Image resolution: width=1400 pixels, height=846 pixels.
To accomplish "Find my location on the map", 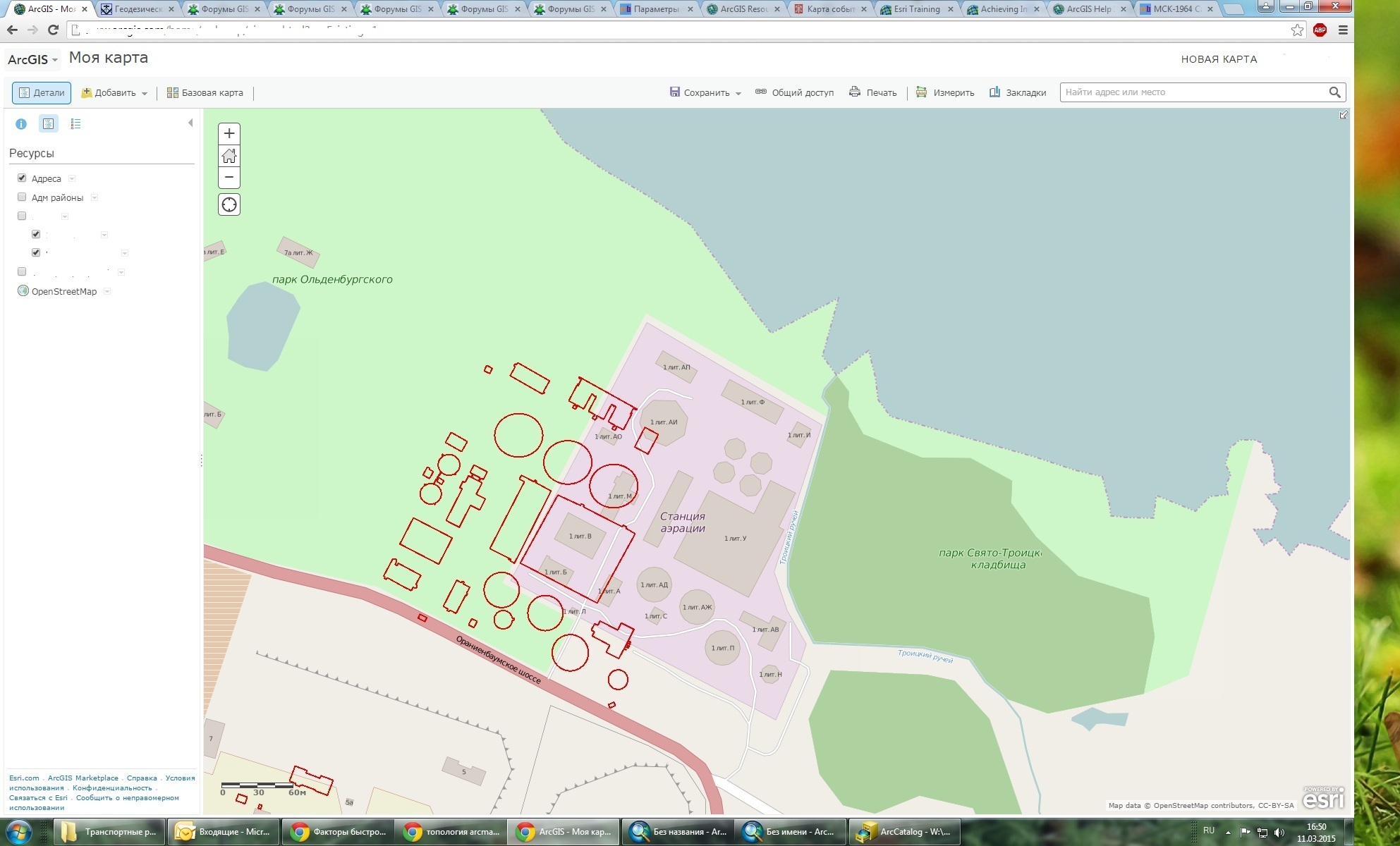I will pos(229,204).
